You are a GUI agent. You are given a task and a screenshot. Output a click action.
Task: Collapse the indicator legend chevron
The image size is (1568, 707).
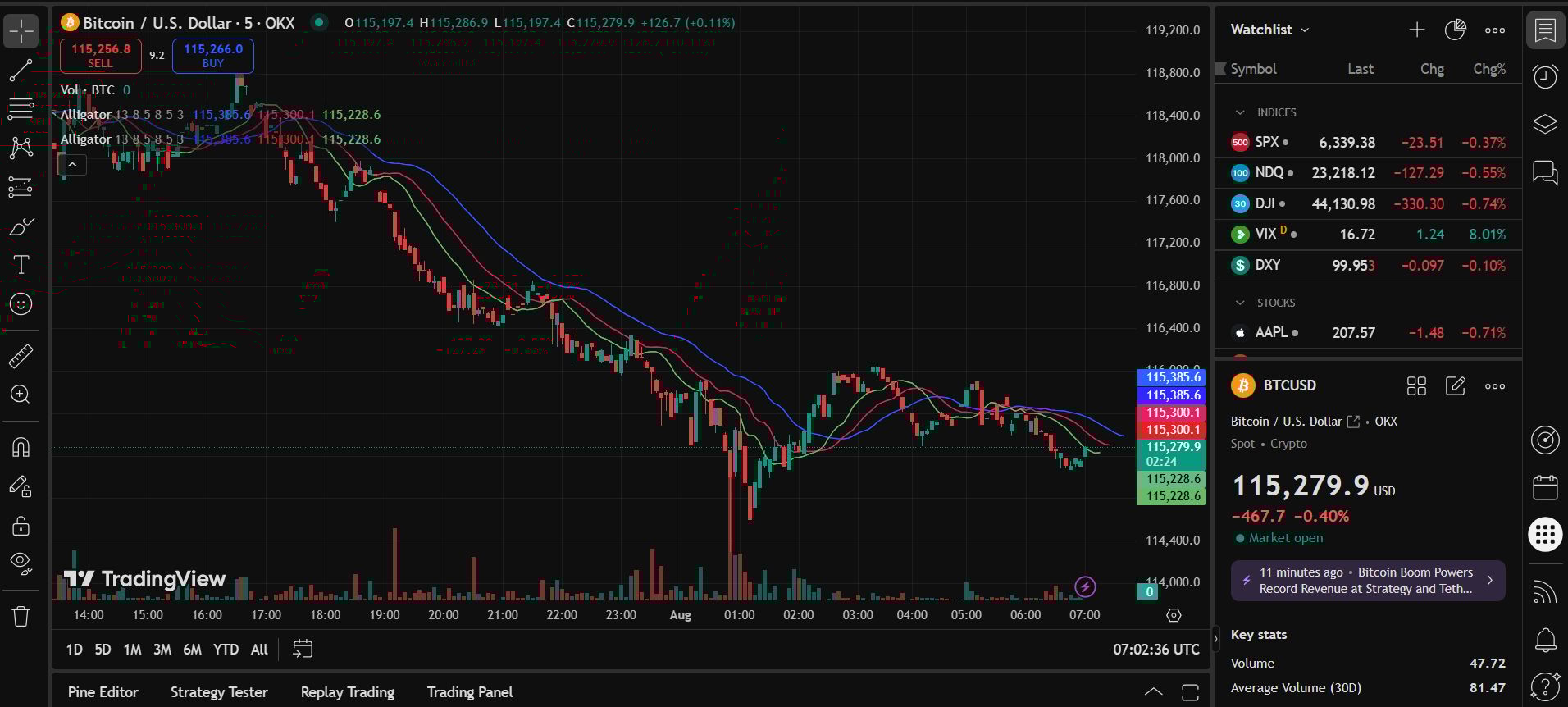[x=72, y=165]
